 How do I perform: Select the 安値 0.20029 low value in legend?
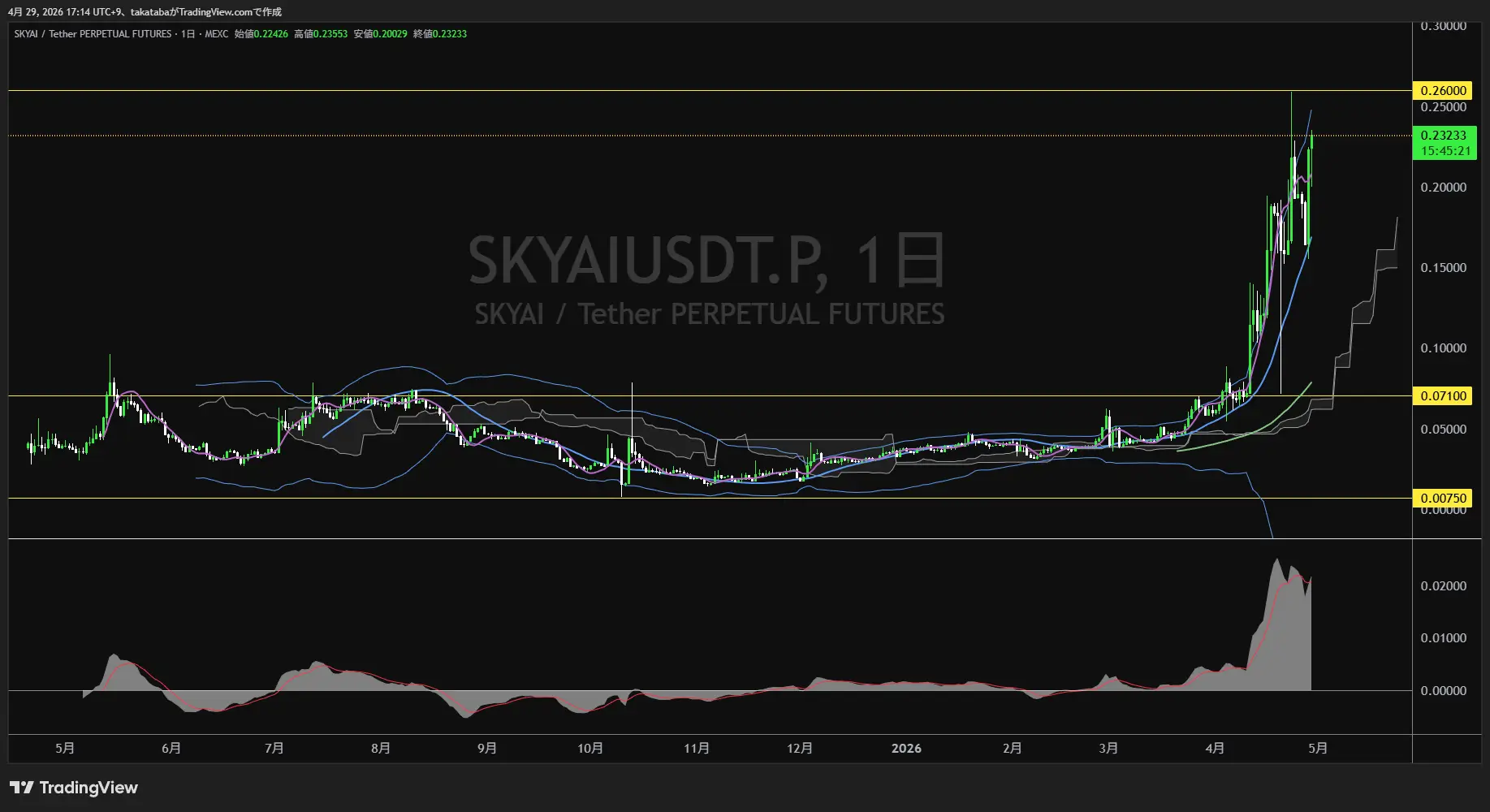[x=380, y=34]
